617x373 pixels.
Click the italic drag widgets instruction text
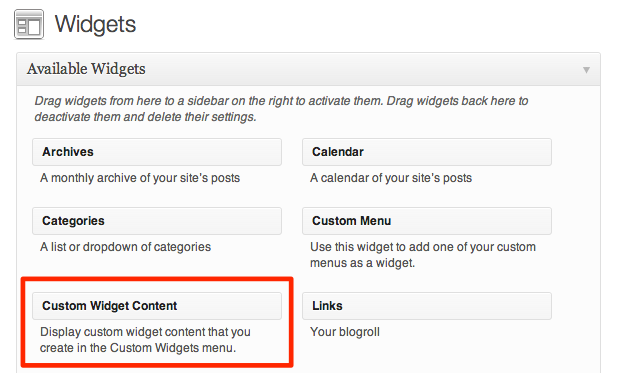pos(281,109)
